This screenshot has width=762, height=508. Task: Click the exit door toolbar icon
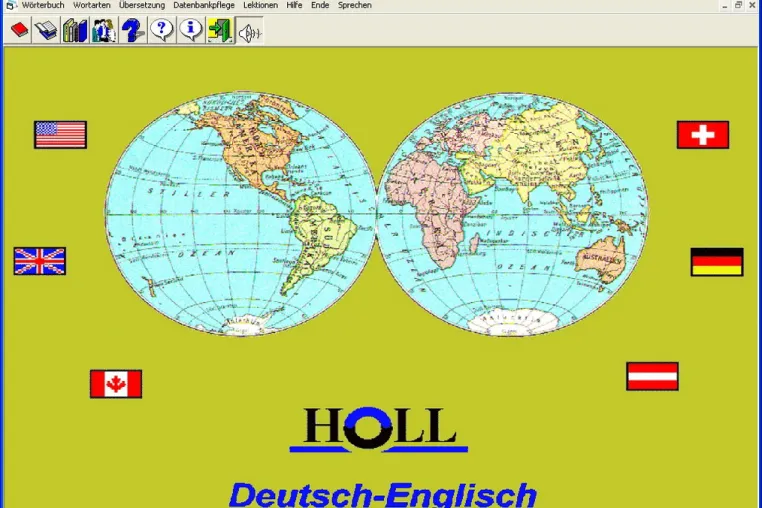[220, 30]
